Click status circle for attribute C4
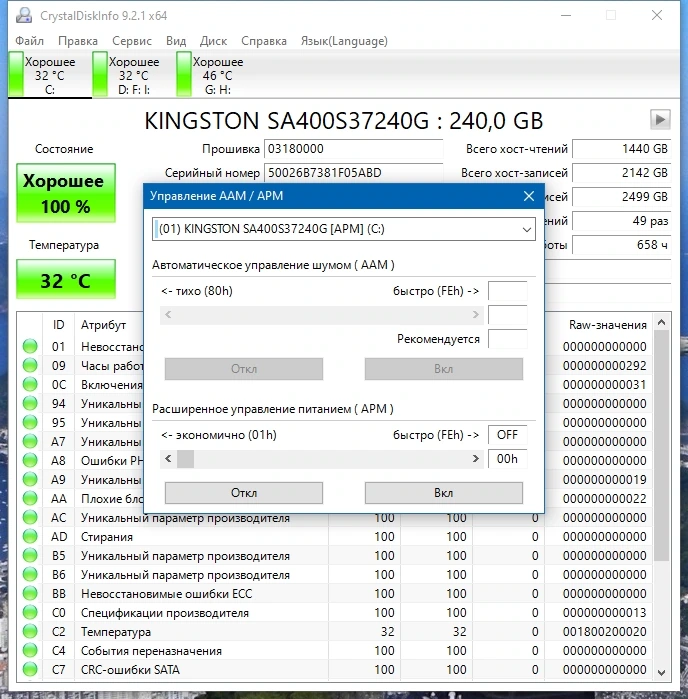The height and width of the screenshot is (699, 688). (x=30, y=650)
